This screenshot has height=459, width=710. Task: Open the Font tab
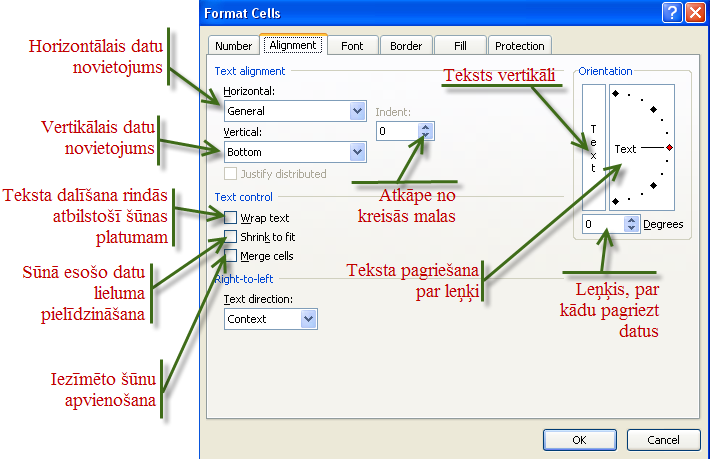pos(352,46)
